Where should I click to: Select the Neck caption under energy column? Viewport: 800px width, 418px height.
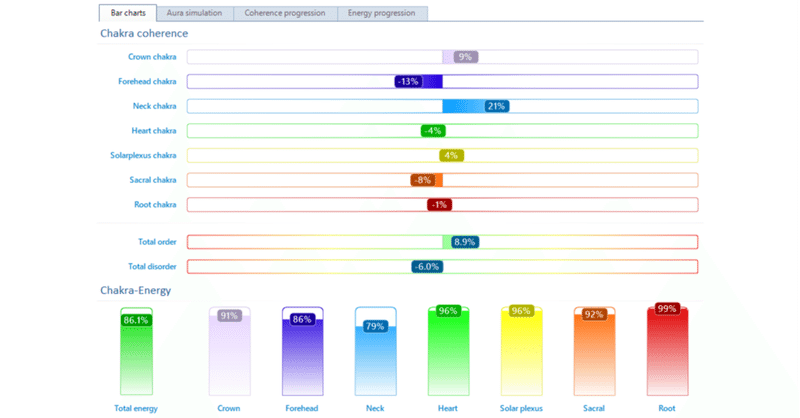375,408
